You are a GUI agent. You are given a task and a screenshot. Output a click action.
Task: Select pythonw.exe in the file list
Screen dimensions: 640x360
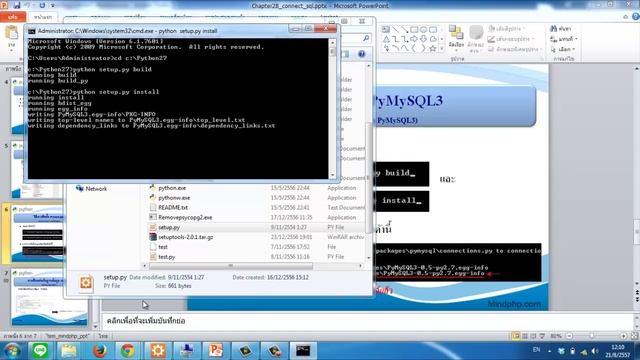click(174, 198)
